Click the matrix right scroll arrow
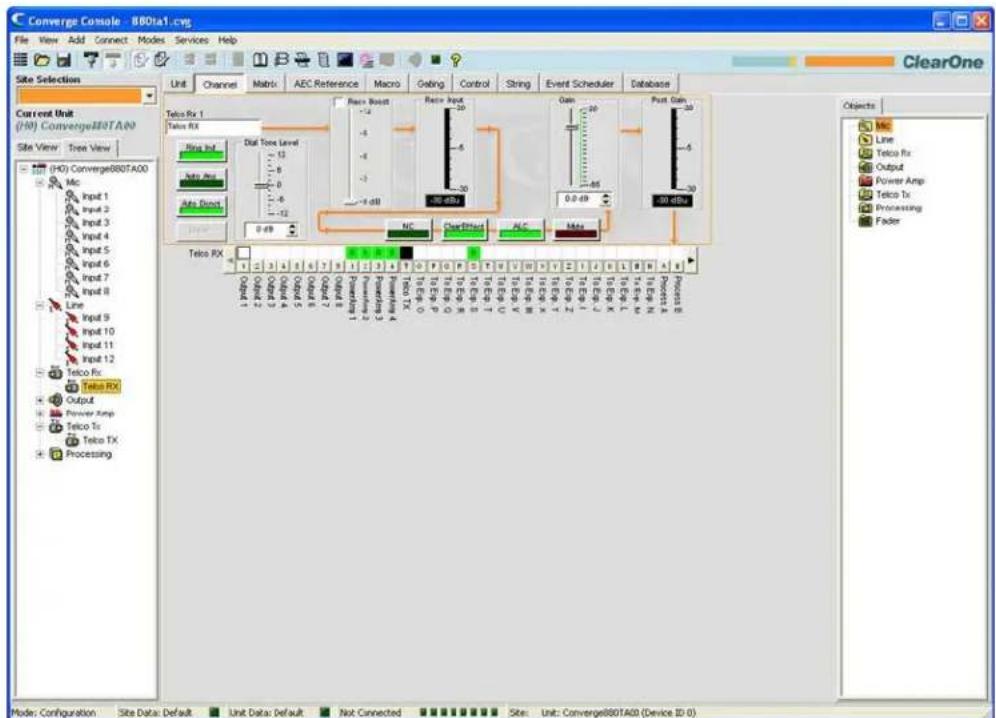This screenshot has height=718, width=996. click(x=691, y=260)
